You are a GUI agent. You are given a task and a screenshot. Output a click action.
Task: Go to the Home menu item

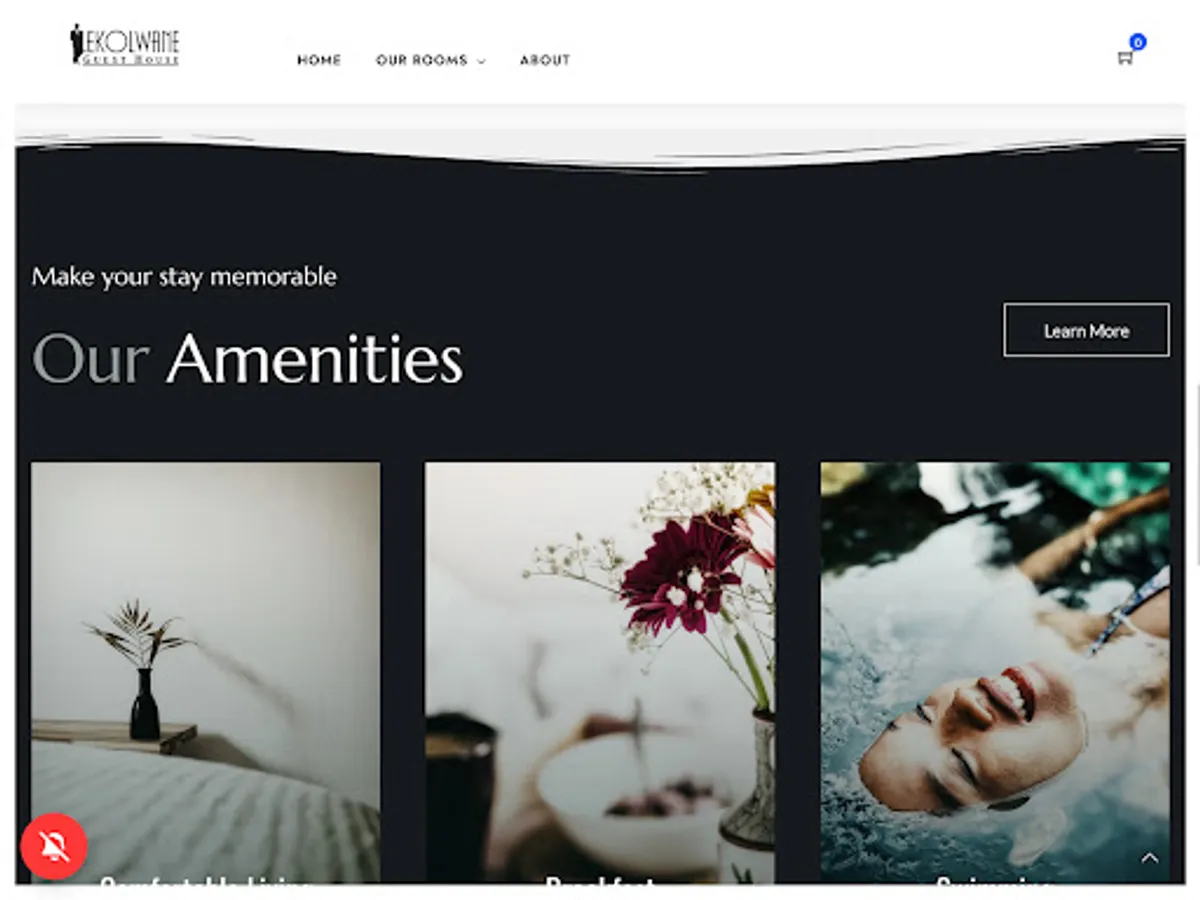tap(319, 60)
